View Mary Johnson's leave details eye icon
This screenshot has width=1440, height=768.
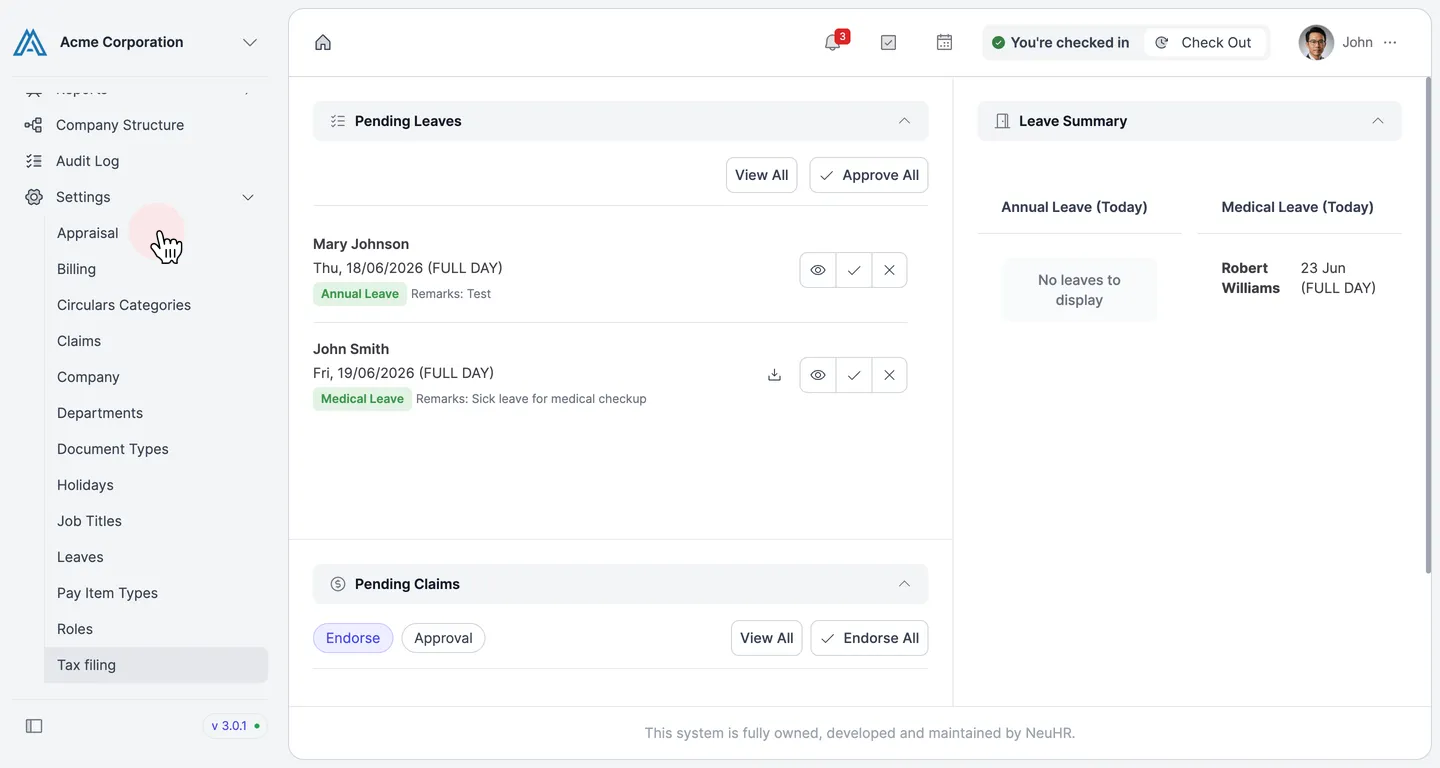(818, 270)
